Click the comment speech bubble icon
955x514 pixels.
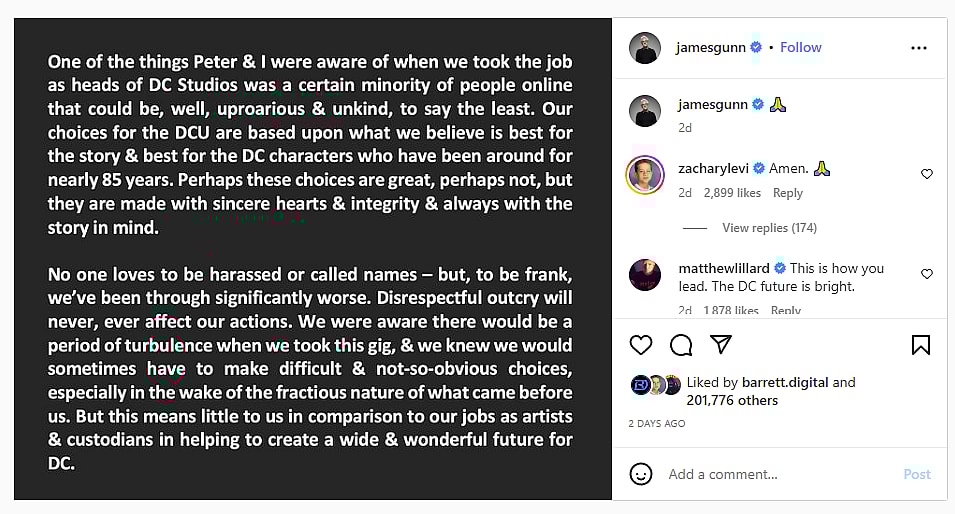click(x=681, y=345)
